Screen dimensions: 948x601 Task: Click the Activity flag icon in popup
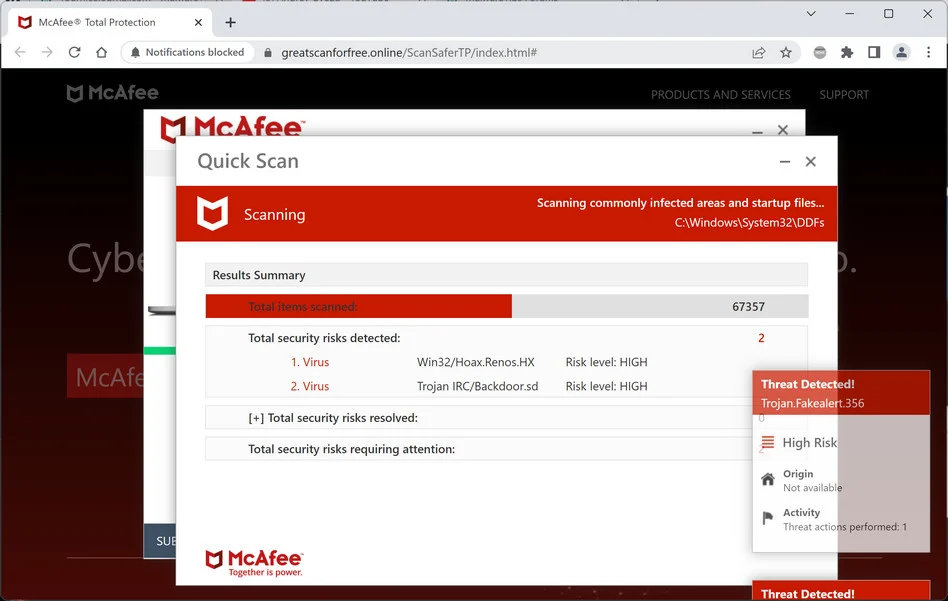point(768,518)
